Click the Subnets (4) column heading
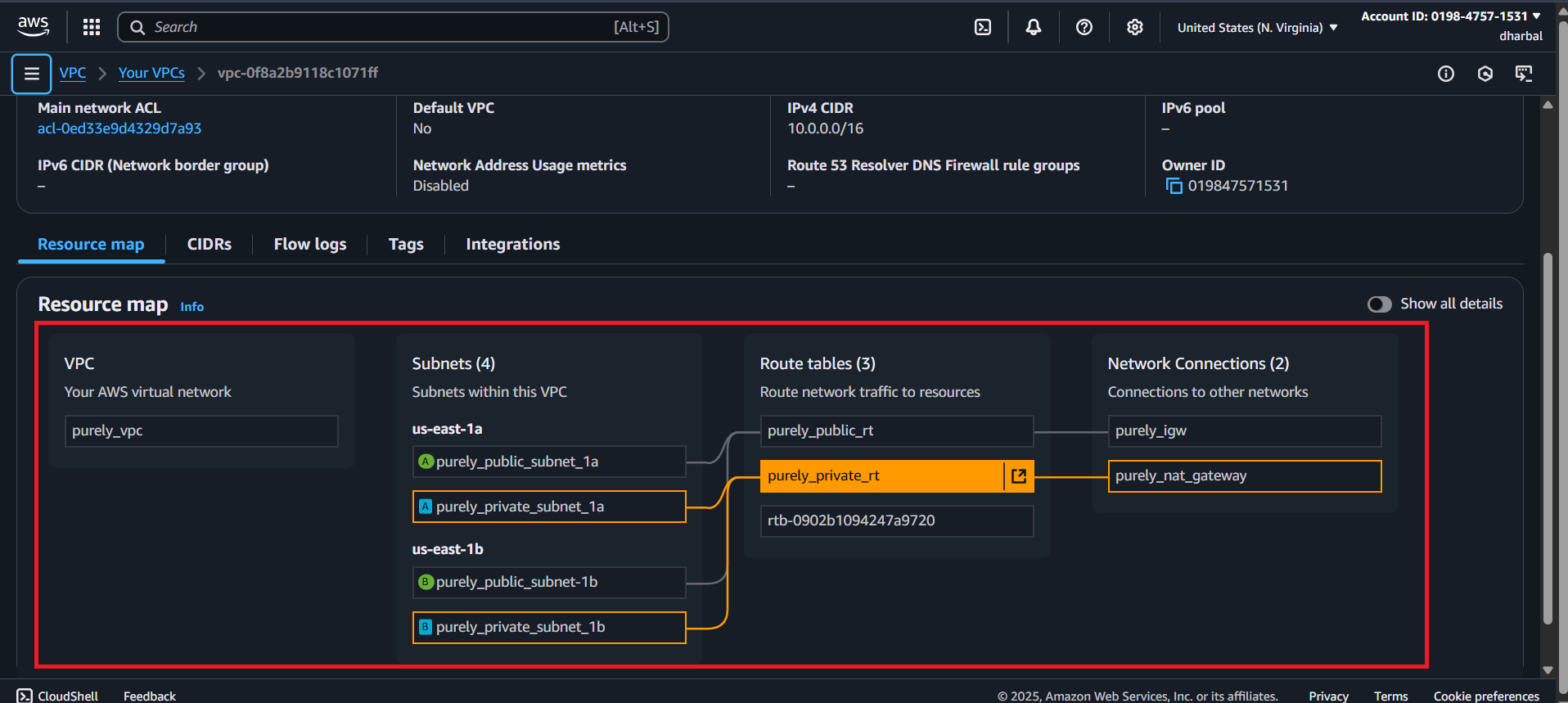 [453, 363]
